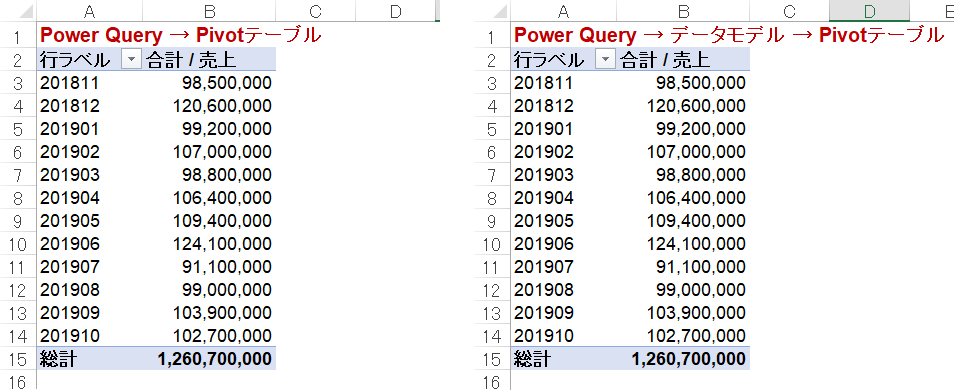Click '総計' total label in right pivot
Viewport: 954px width, 390px height.
click(x=533, y=359)
